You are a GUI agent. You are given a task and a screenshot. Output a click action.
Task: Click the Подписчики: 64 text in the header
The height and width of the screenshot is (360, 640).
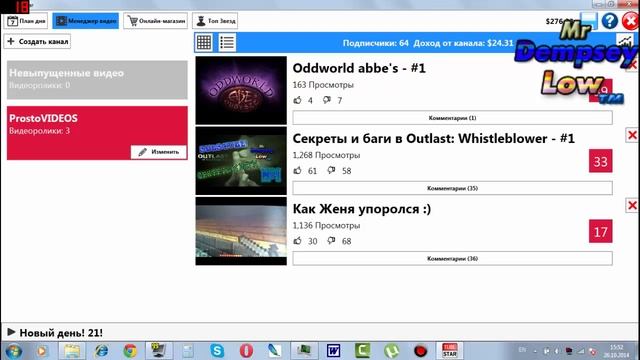point(376,43)
